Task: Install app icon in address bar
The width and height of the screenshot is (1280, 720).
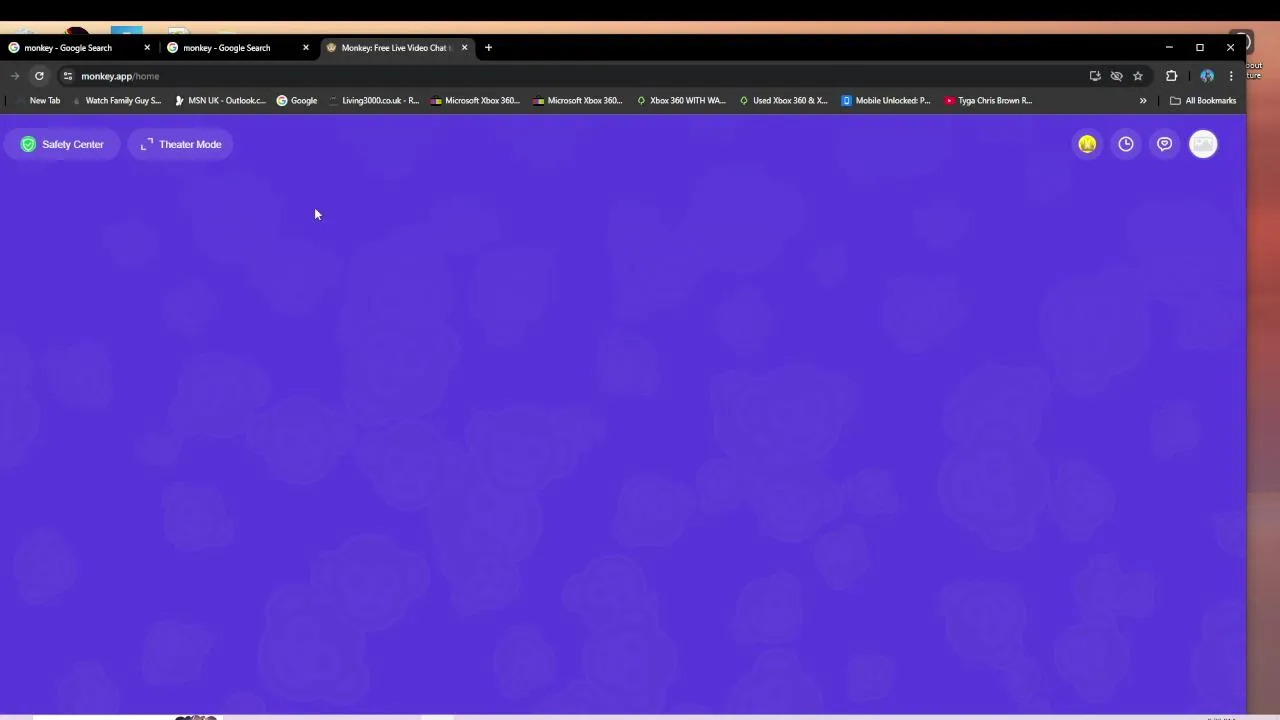Action: tap(1095, 76)
